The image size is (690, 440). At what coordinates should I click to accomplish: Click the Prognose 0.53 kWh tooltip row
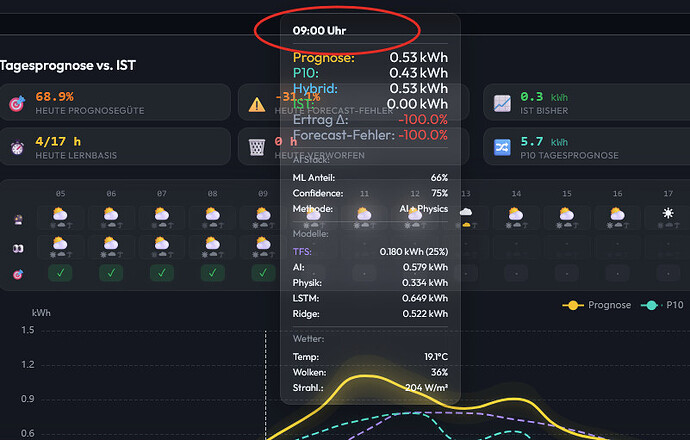[370, 58]
